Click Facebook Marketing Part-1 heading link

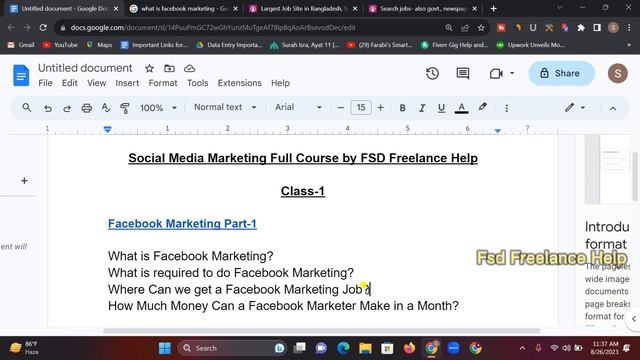tap(182, 224)
